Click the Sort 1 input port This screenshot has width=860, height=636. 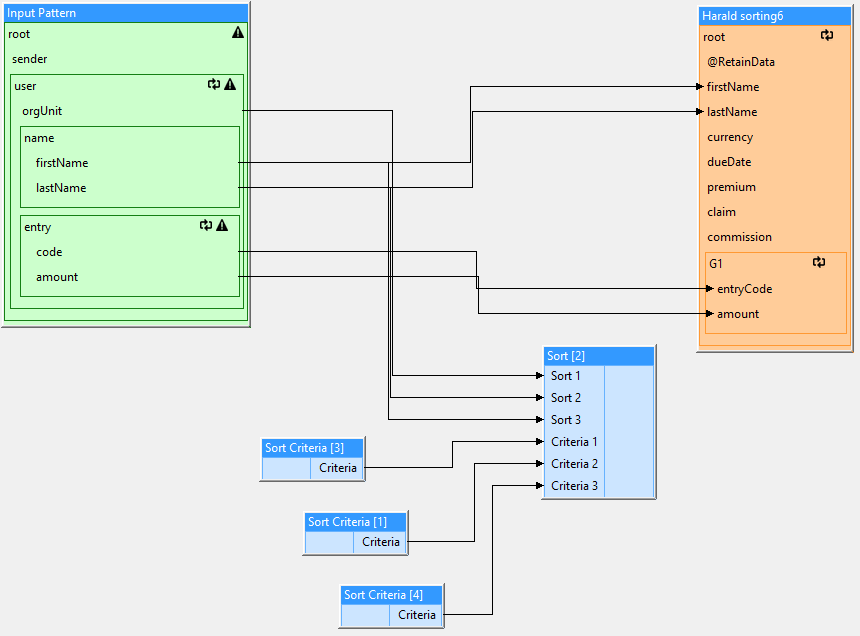pyautogui.click(x=565, y=376)
